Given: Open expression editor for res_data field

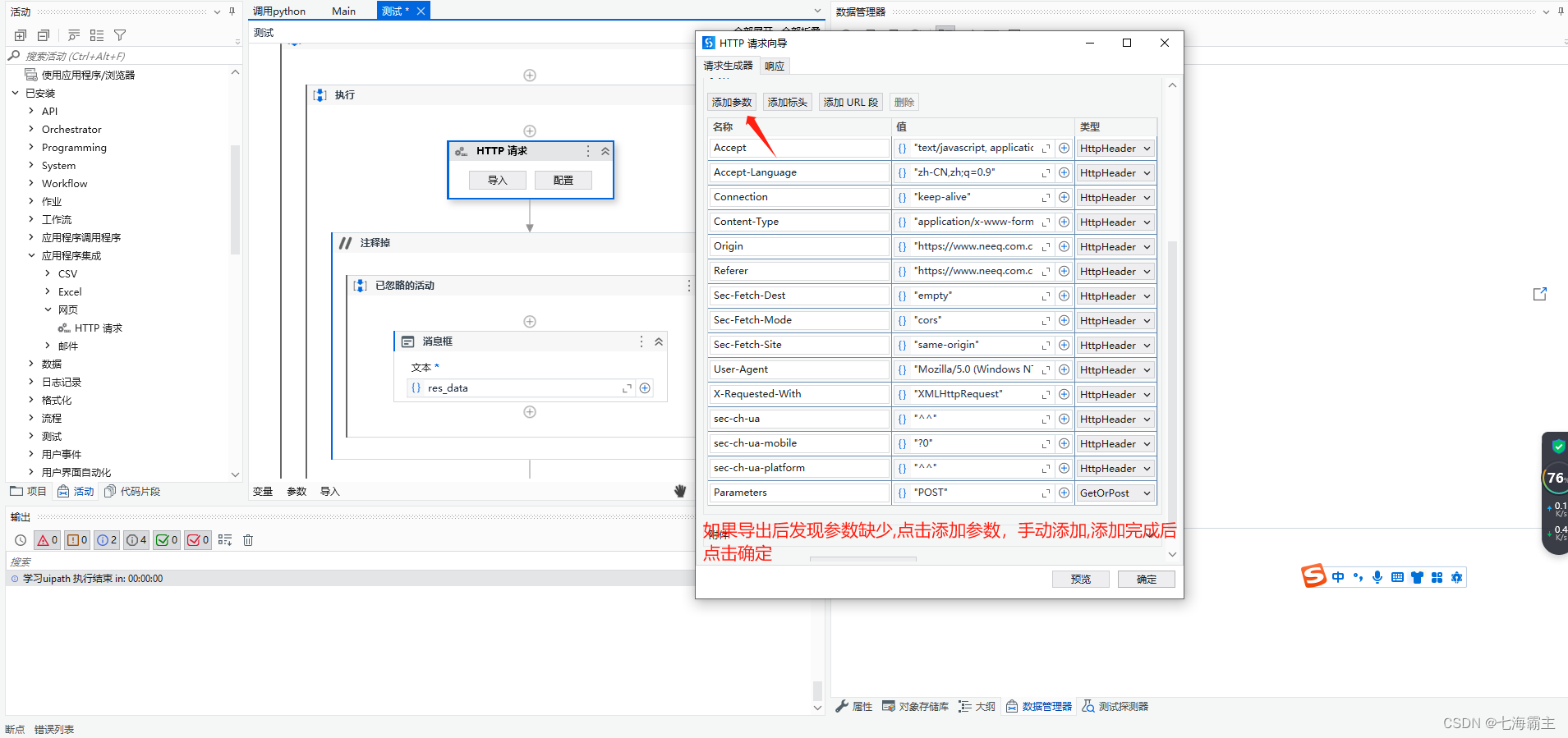Looking at the screenshot, I should (x=628, y=388).
